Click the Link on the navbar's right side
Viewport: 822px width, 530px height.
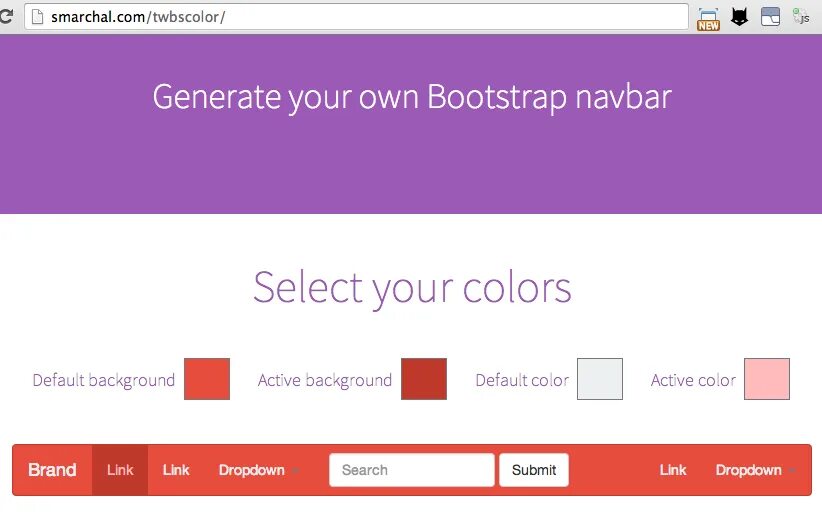[673, 470]
